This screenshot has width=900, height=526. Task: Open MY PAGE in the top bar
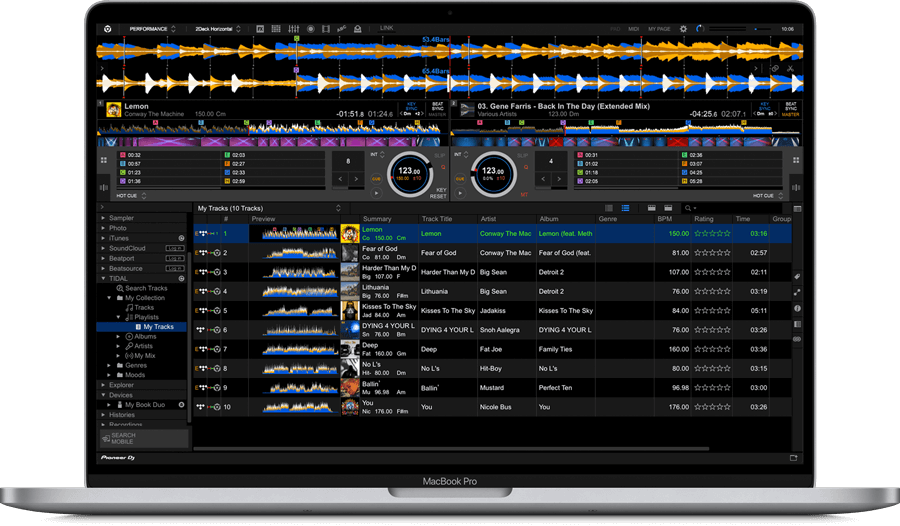659,29
